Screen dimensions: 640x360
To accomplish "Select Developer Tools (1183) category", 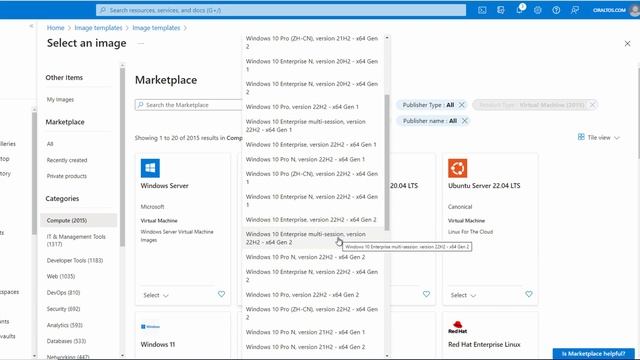I will click(75, 260).
